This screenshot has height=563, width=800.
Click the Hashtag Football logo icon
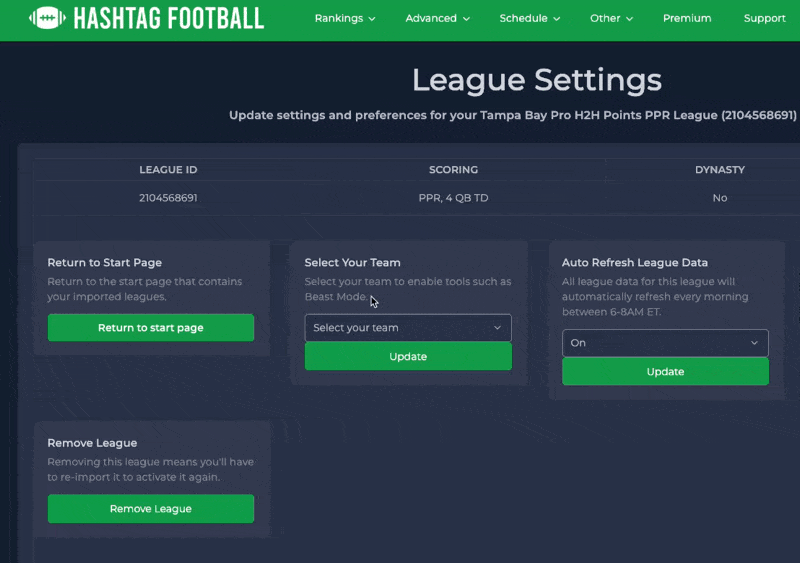47,18
